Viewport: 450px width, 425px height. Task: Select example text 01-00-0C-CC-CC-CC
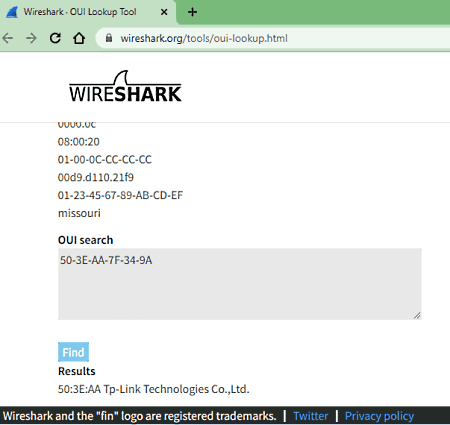pos(105,159)
